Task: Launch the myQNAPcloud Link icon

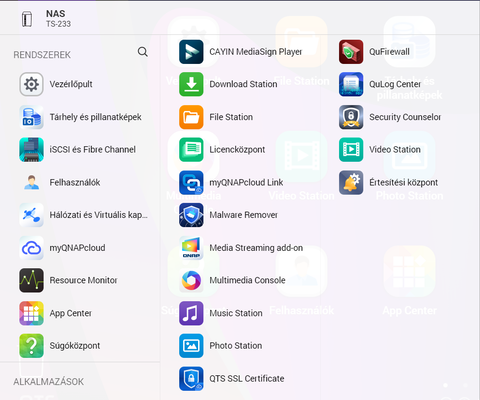Action: point(191,182)
